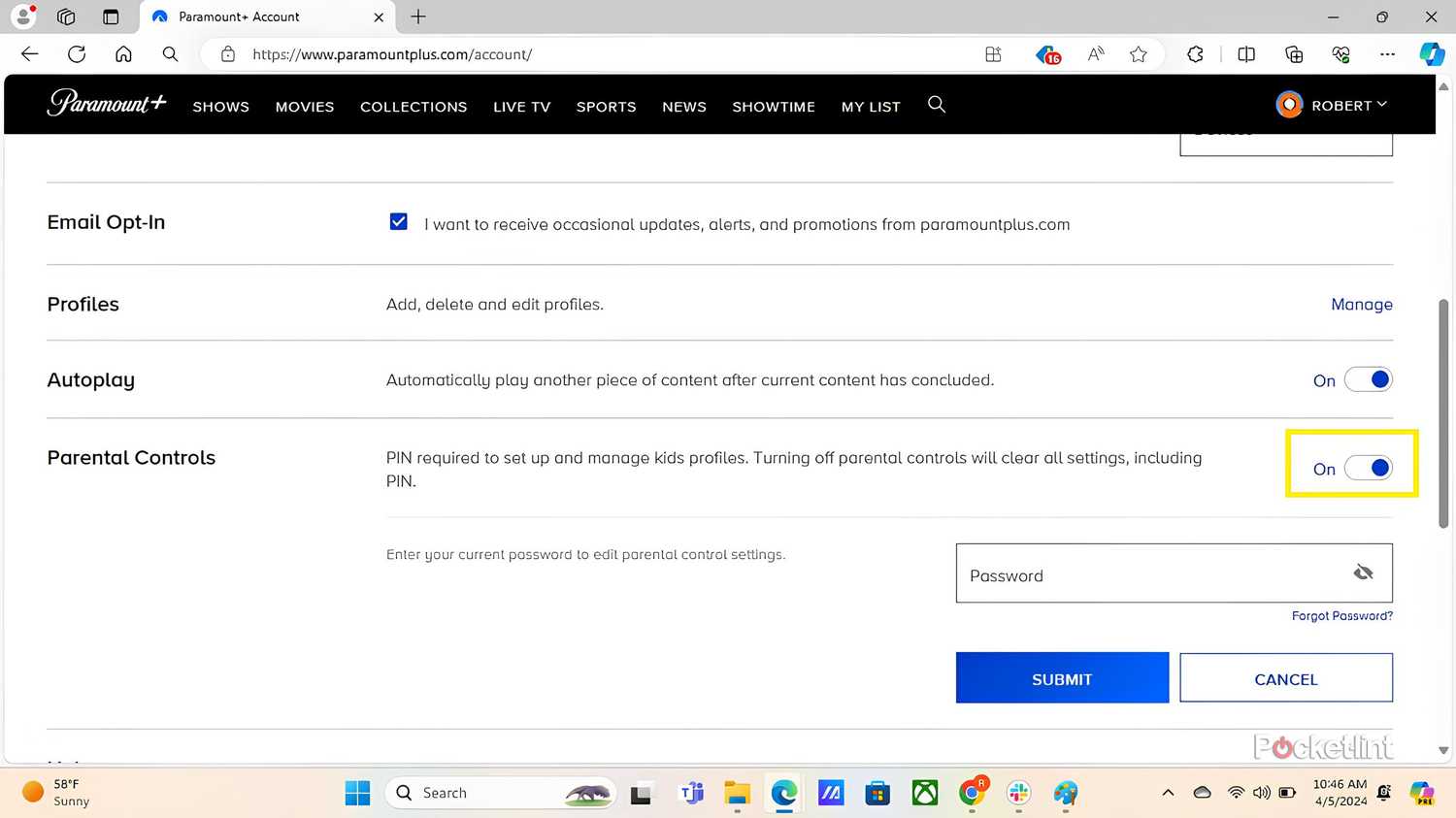Show hidden system tray icons chevron
Image resolution: width=1456 pixels, height=818 pixels.
pyautogui.click(x=1168, y=793)
